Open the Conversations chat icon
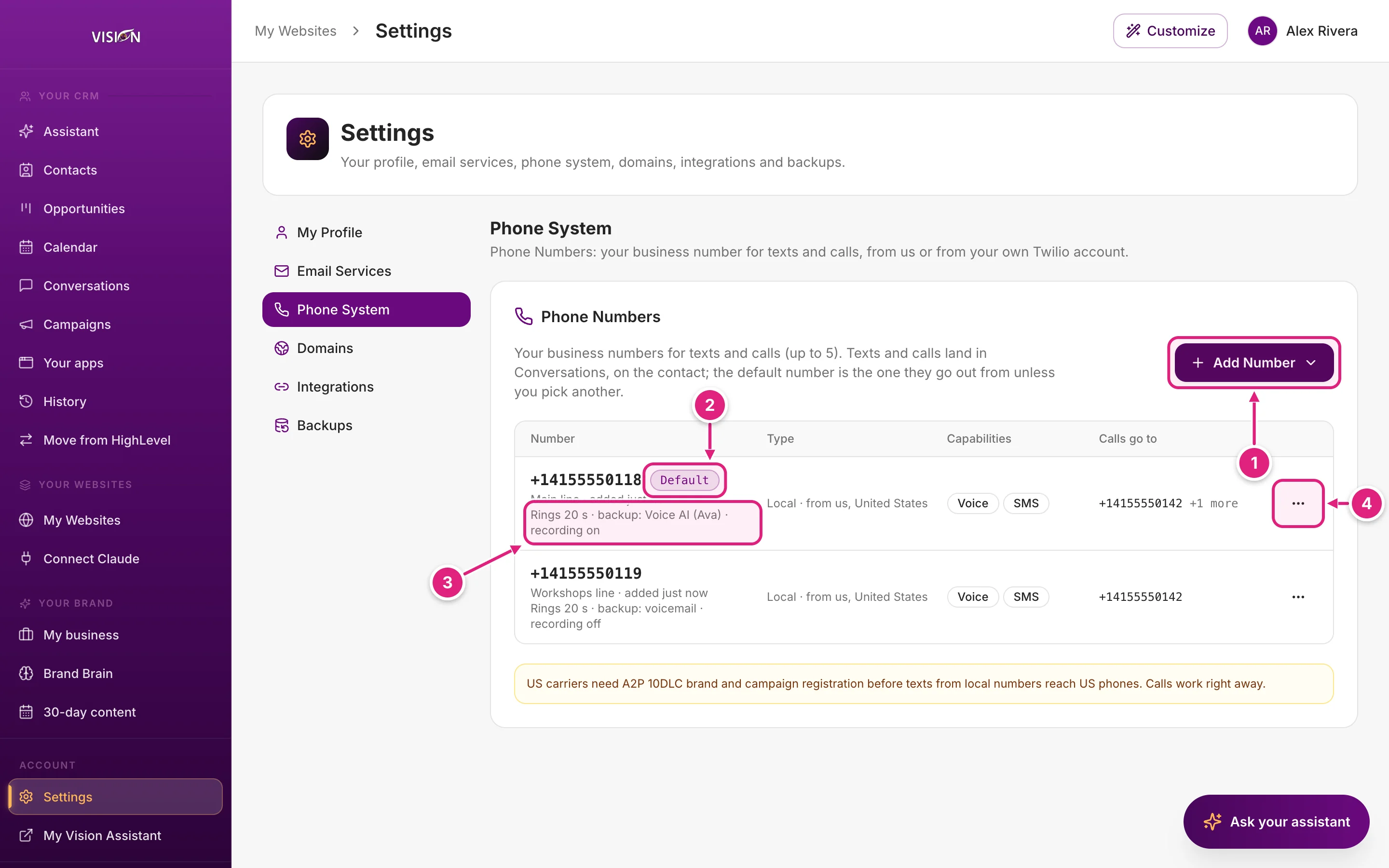The width and height of the screenshot is (1389, 868). click(26, 285)
